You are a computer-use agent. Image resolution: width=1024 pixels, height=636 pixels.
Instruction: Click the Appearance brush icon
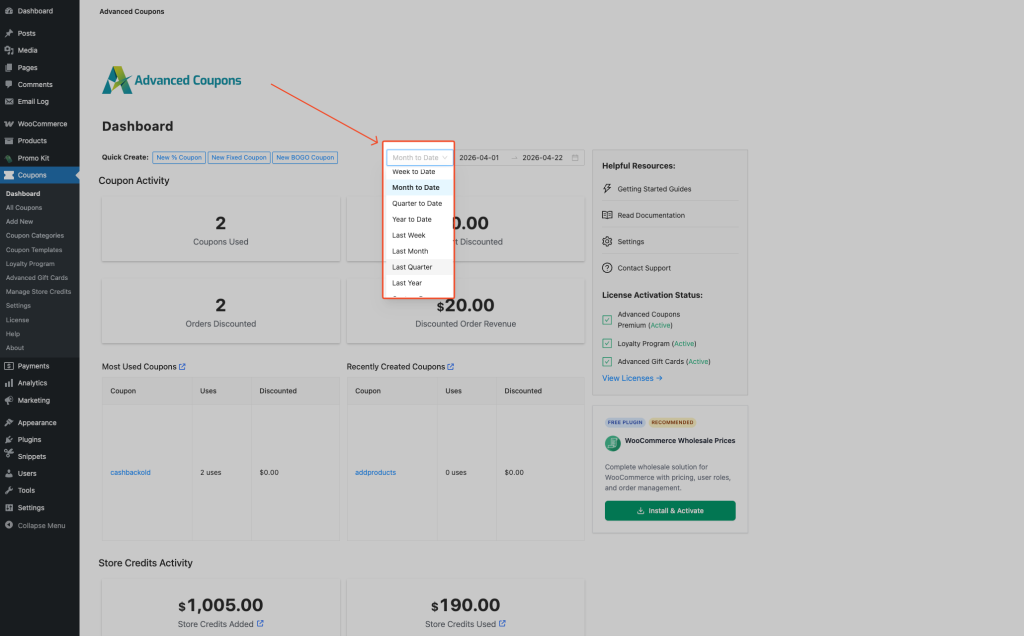tap(8, 422)
